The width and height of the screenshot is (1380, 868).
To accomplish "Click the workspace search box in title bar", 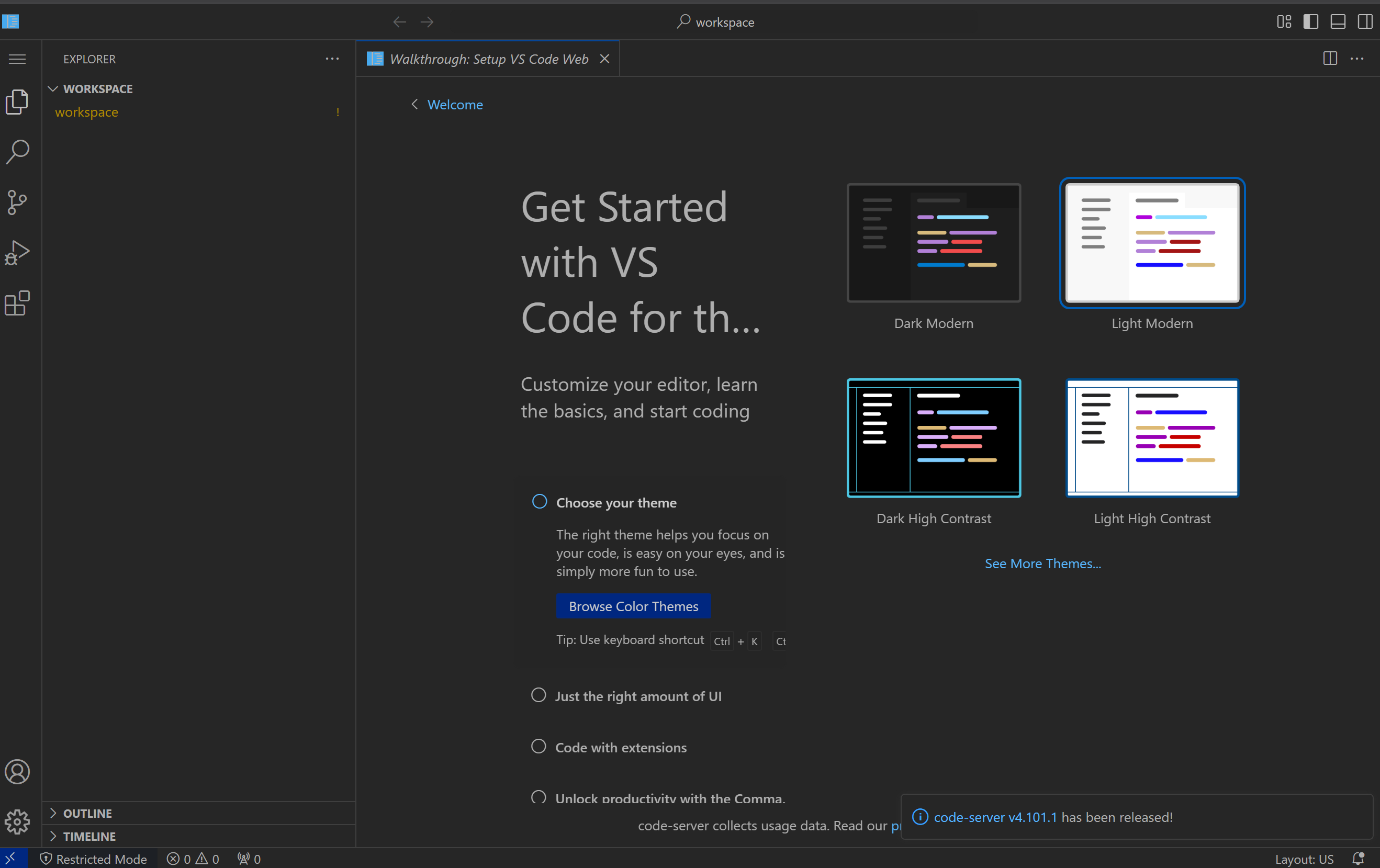I will coord(715,22).
